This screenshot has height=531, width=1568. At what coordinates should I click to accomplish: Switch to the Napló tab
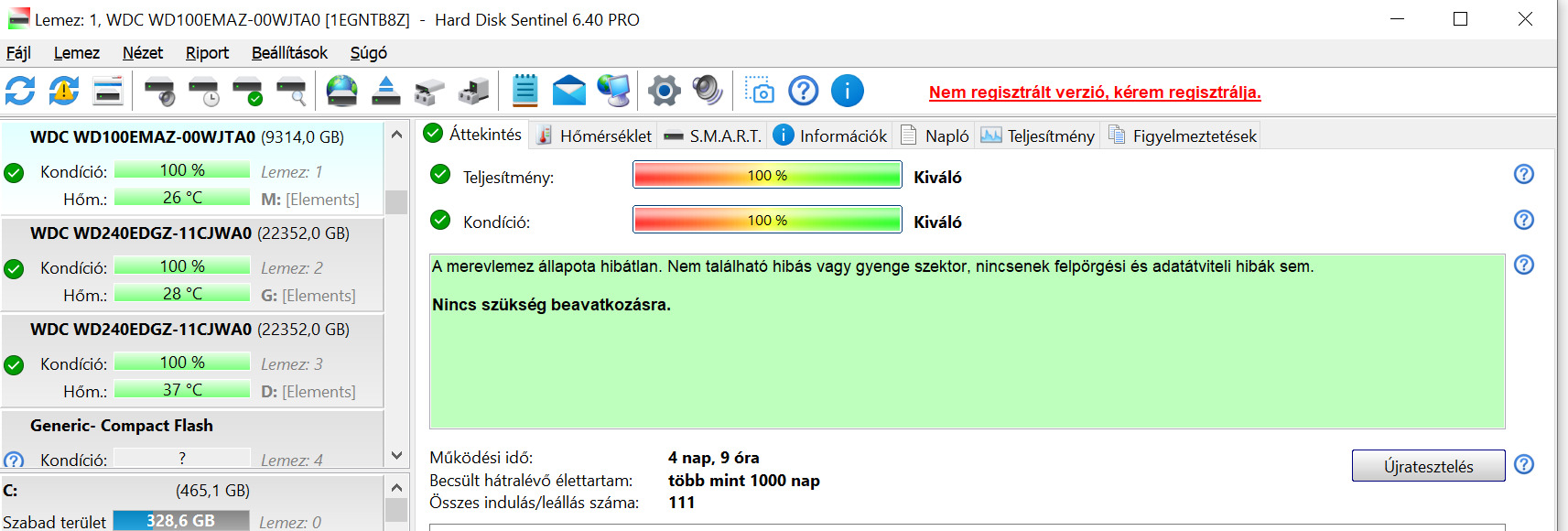(x=935, y=135)
